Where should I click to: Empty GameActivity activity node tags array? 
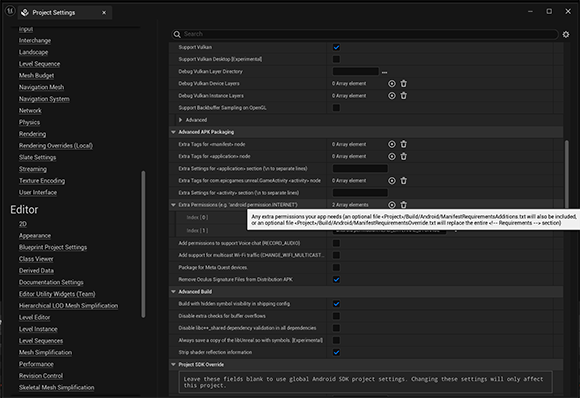click(x=404, y=181)
